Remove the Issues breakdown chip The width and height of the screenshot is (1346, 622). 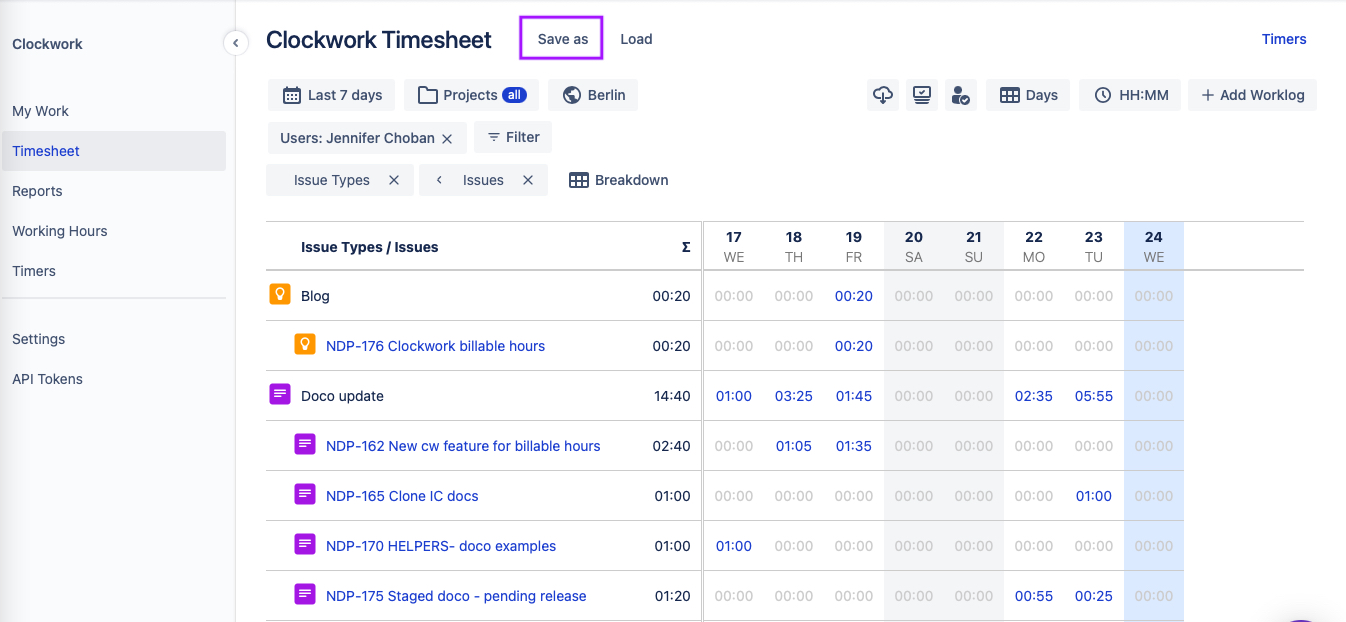(x=528, y=180)
